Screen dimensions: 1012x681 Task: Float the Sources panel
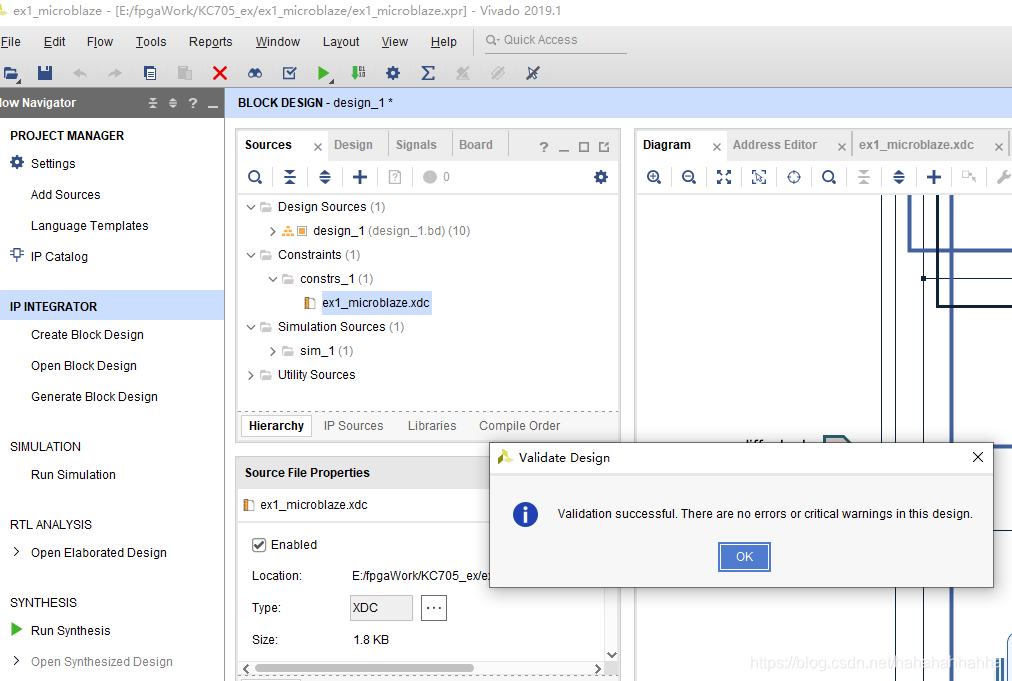pos(604,147)
